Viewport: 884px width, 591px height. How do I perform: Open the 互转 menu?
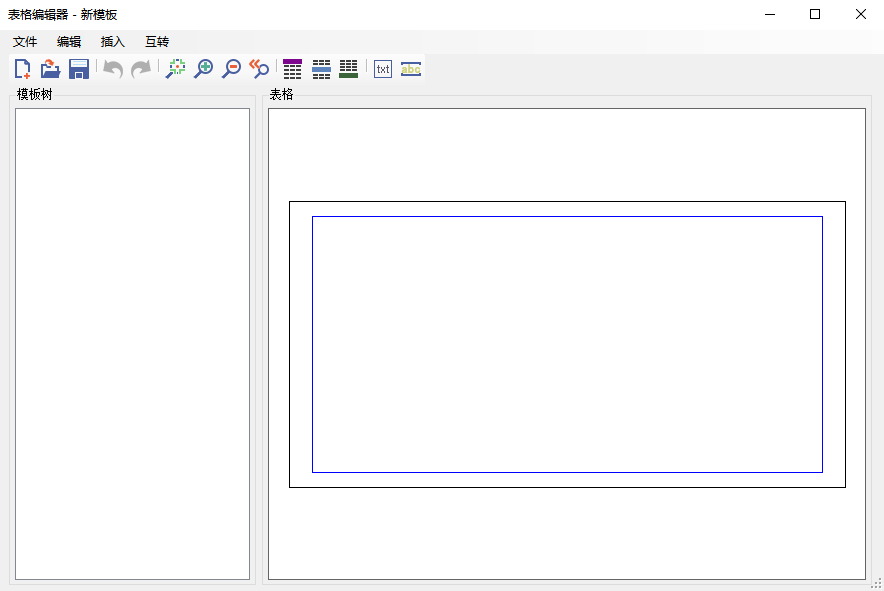pyautogui.click(x=157, y=42)
